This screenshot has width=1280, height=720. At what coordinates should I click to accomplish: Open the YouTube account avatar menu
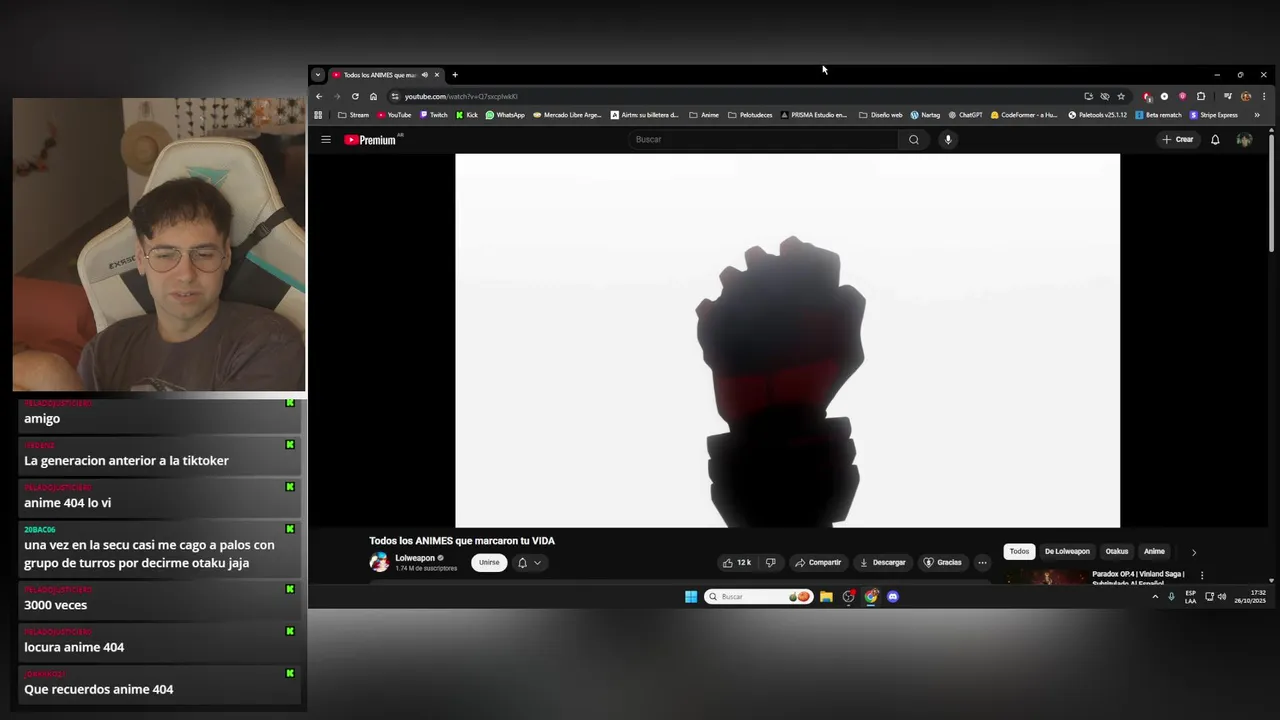(1244, 140)
